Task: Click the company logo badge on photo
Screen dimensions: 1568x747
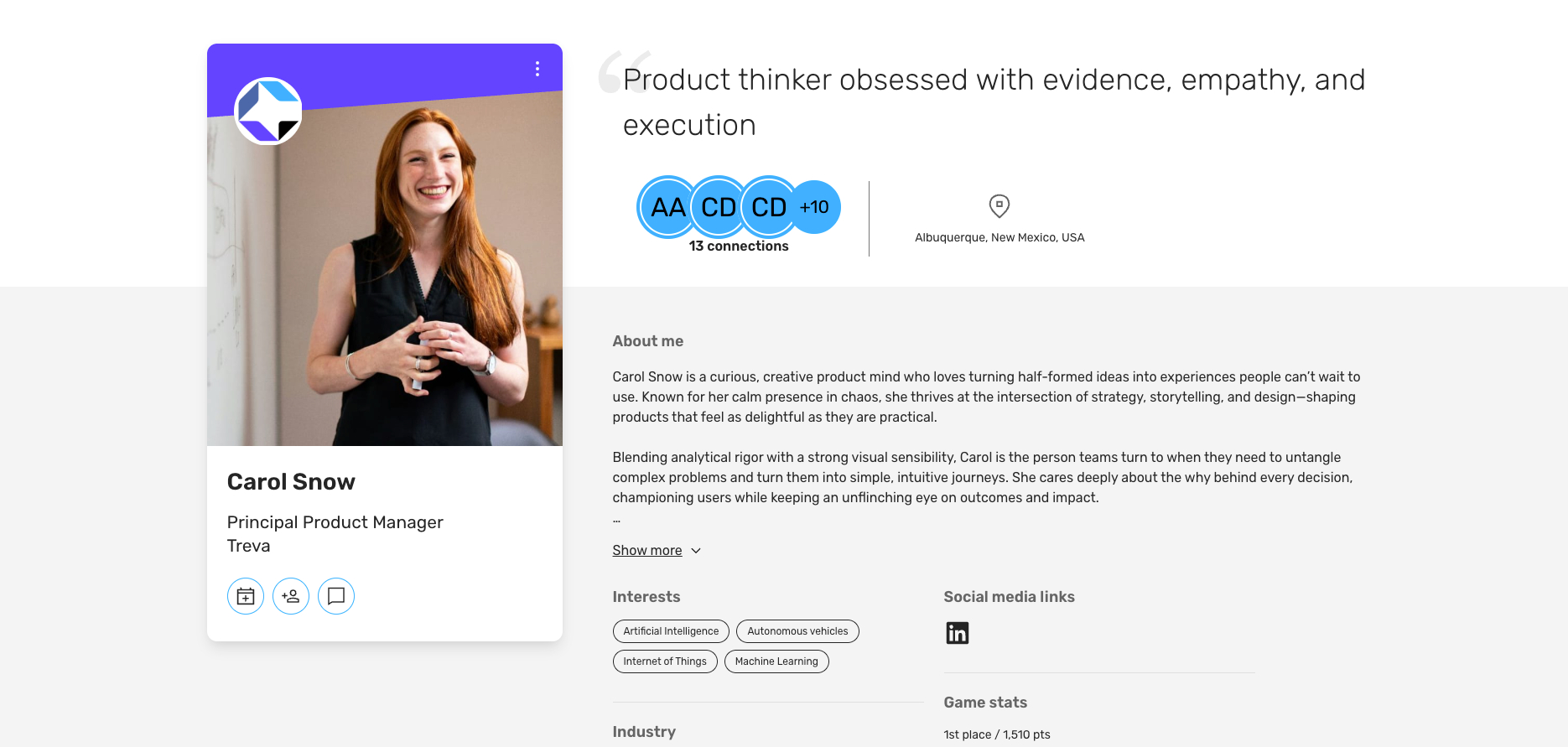Action: click(268, 111)
